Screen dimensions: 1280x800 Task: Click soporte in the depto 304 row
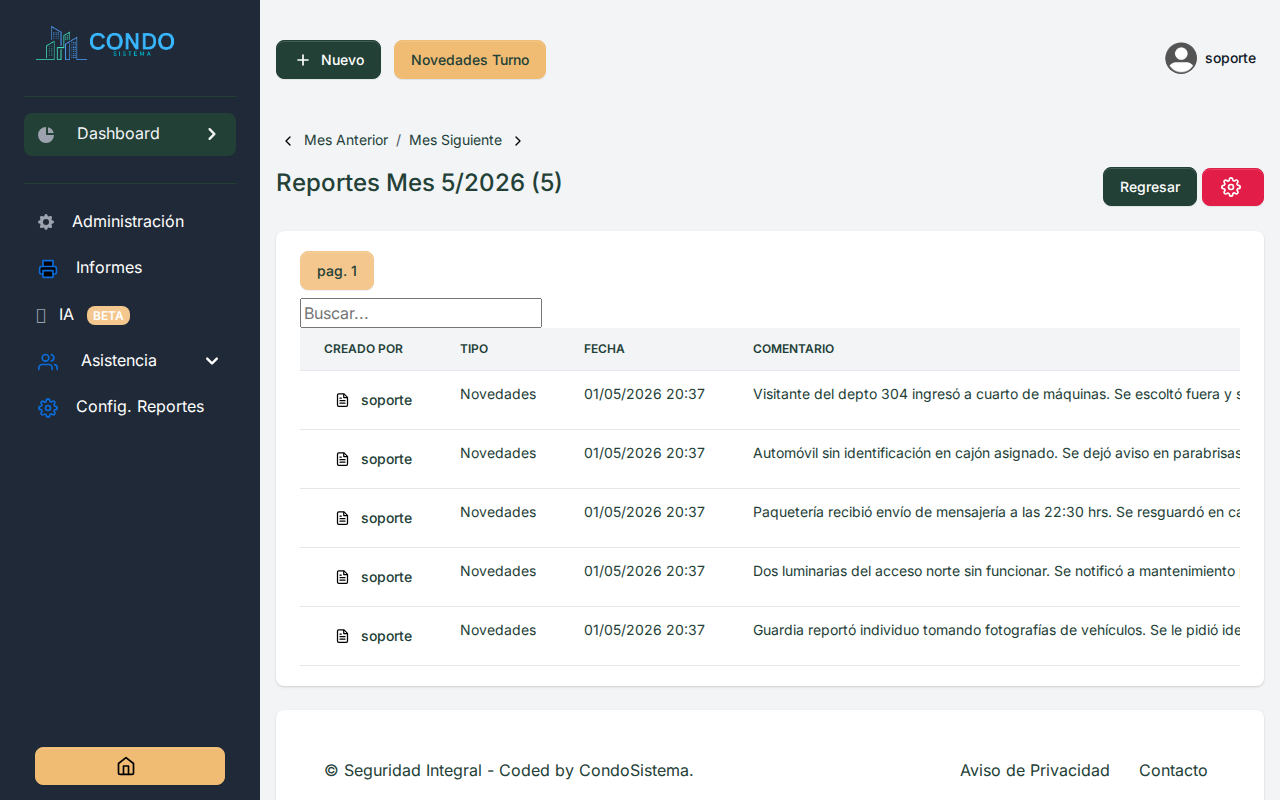pos(386,400)
